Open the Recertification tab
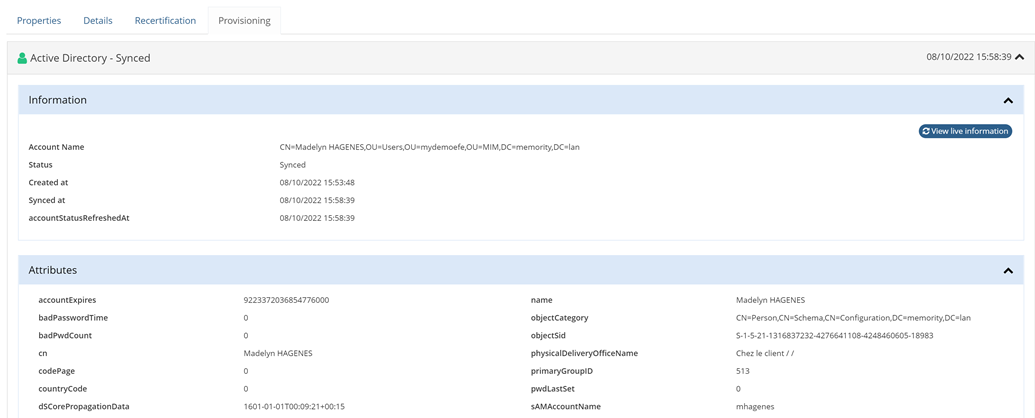The height and width of the screenshot is (418, 1035). [165, 20]
